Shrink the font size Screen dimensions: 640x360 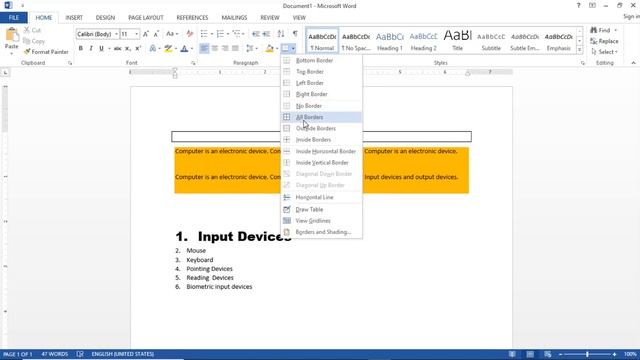[x=156, y=34]
